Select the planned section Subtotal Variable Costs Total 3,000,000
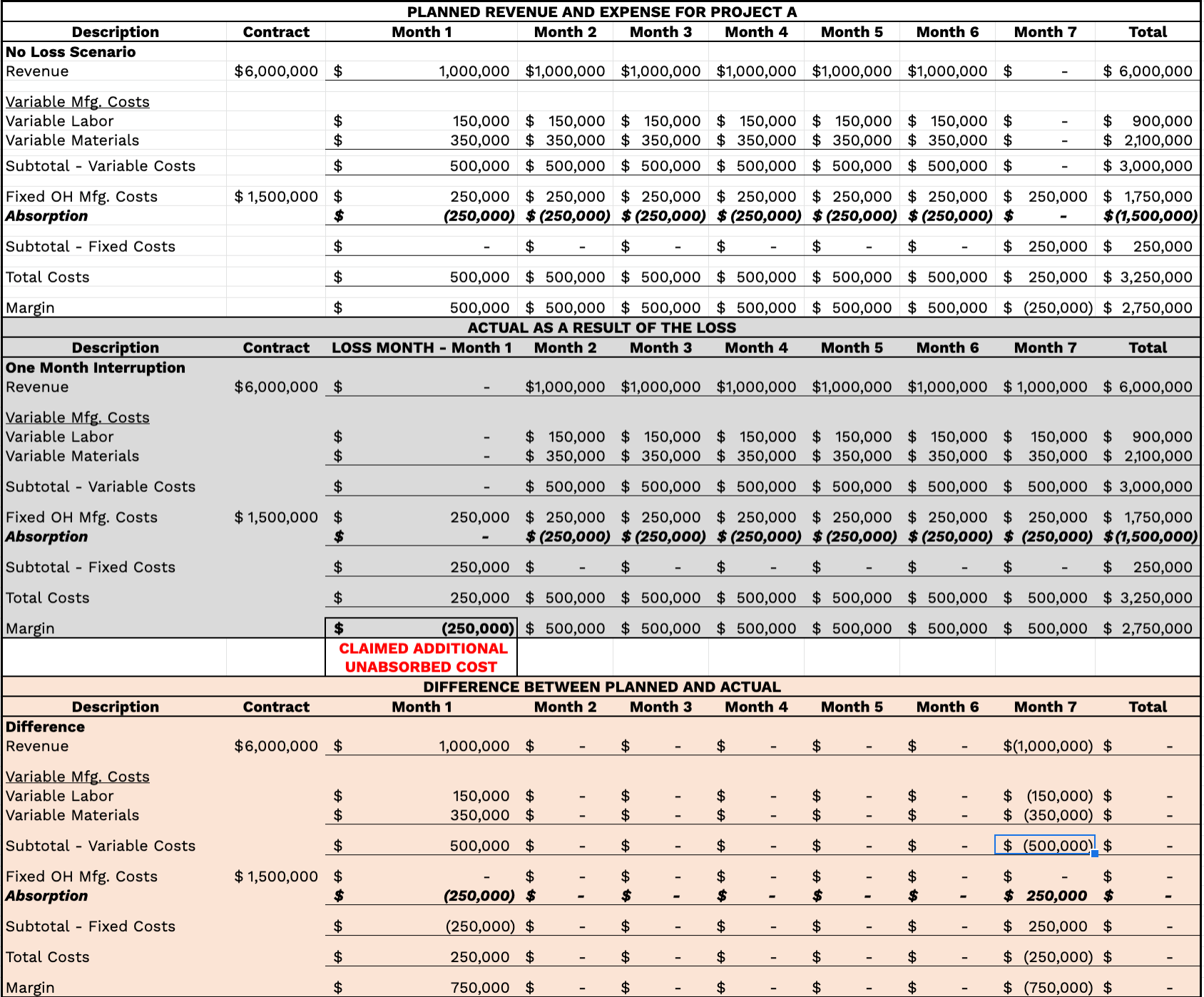The width and height of the screenshot is (1204, 997). [1148, 166]
